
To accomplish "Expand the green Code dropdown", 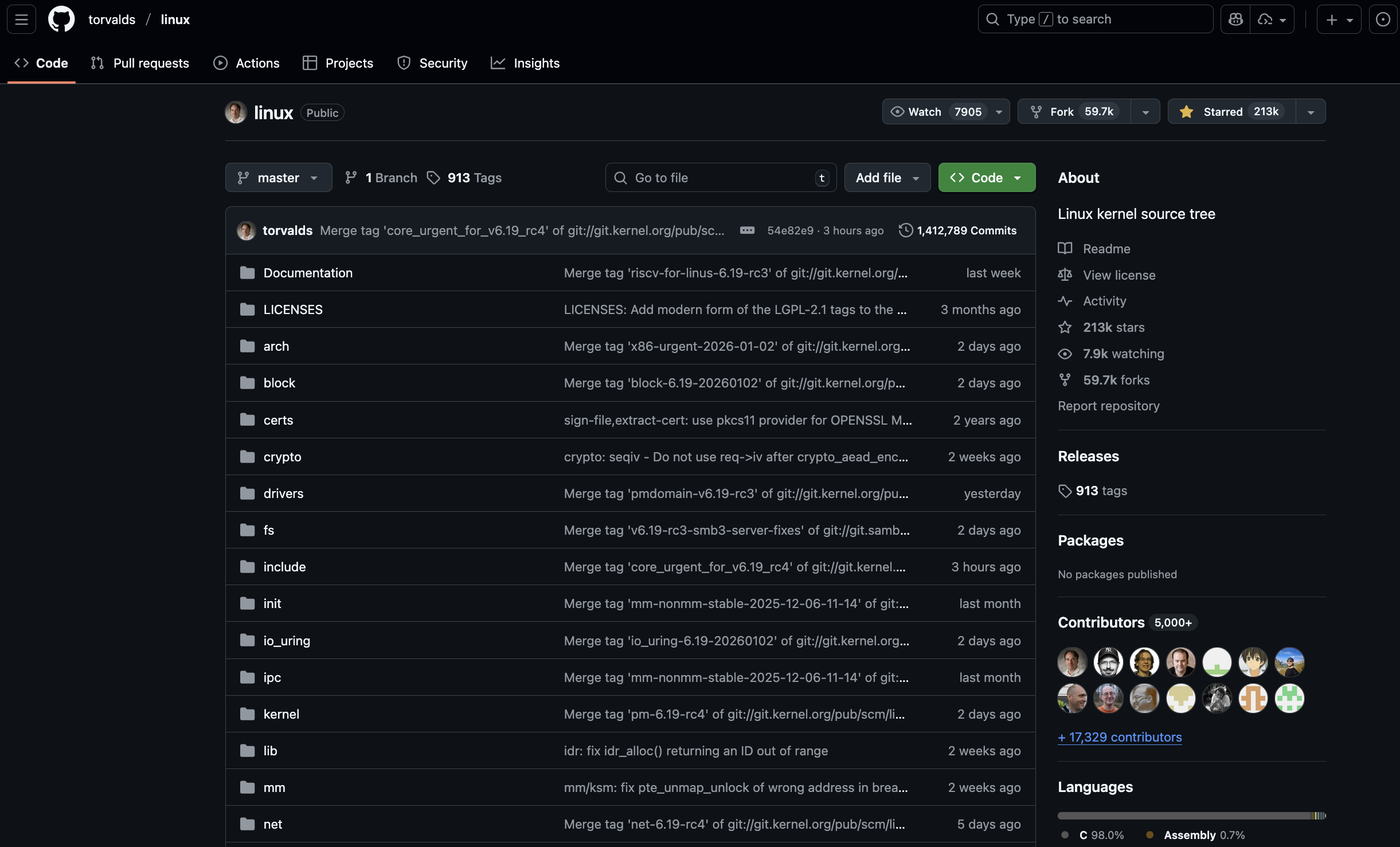I will [986, 178].
